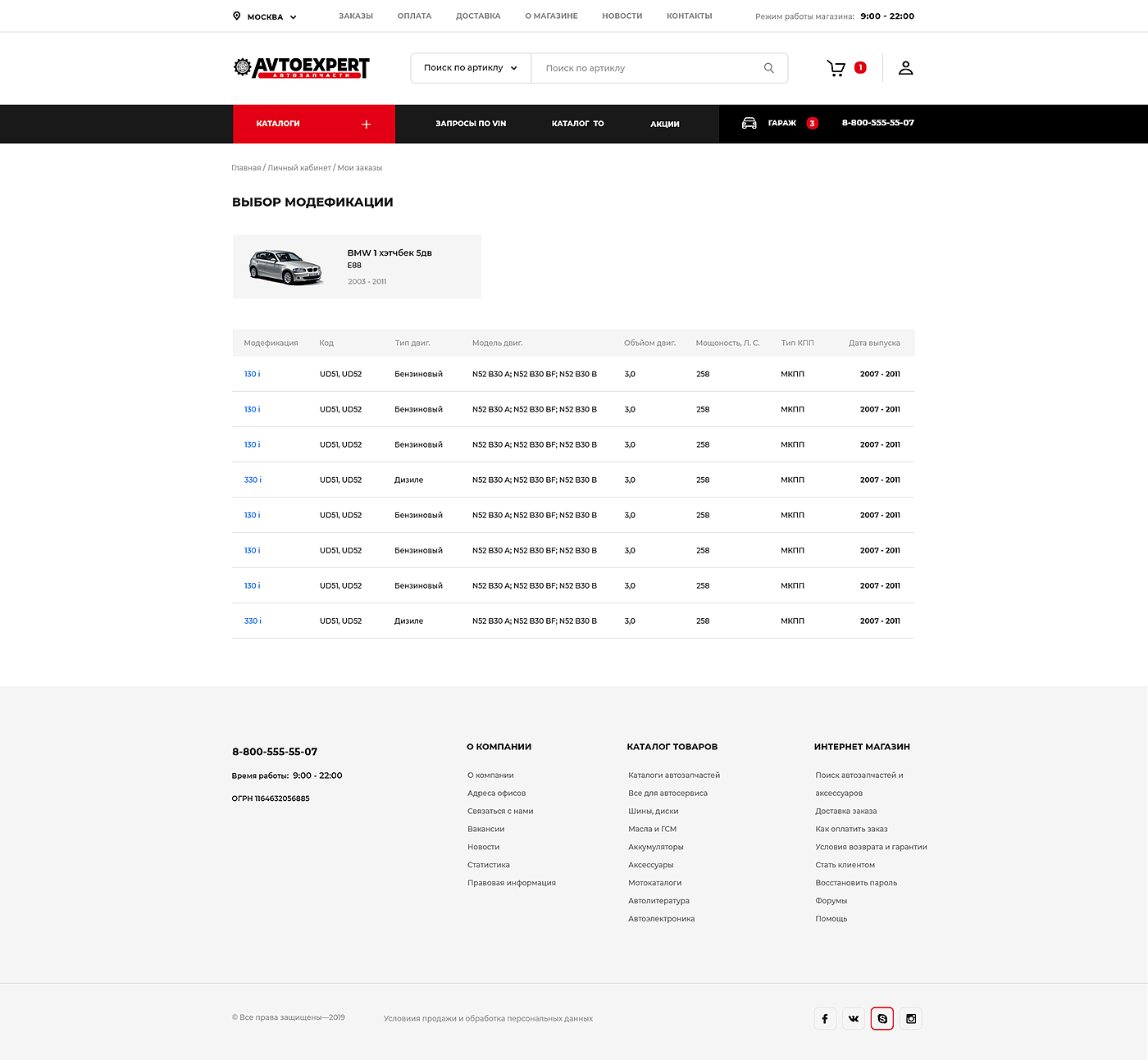Viewport: 1148px width, 1060px height.
Task: Call the header phone 8-800-555-55-07
Action: coord(878,123)
